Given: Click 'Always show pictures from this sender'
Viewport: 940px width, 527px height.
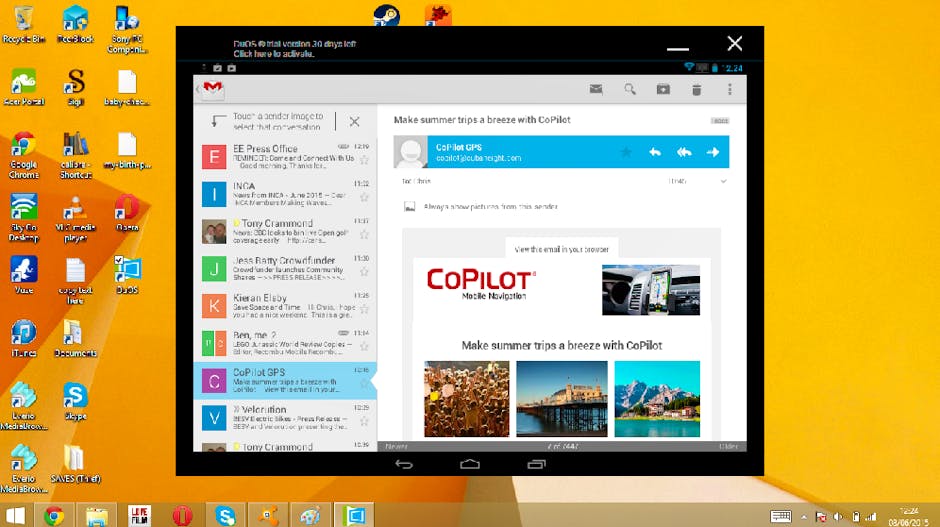Looking at the screenshot, I should (x=491, y=207).
